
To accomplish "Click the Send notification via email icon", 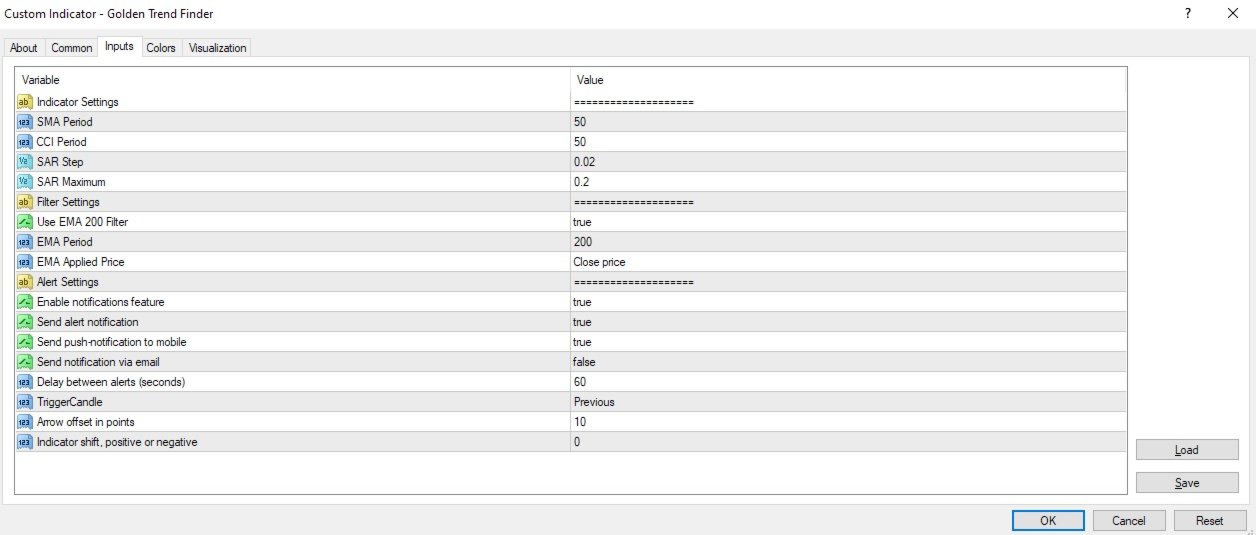I will coord(25,362).
